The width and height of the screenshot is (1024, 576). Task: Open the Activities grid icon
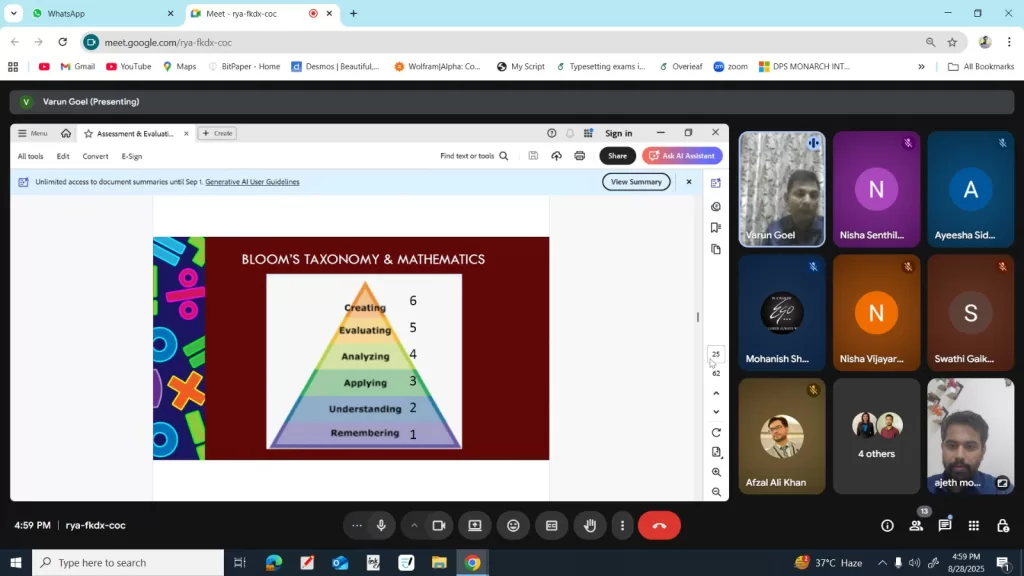974,526
